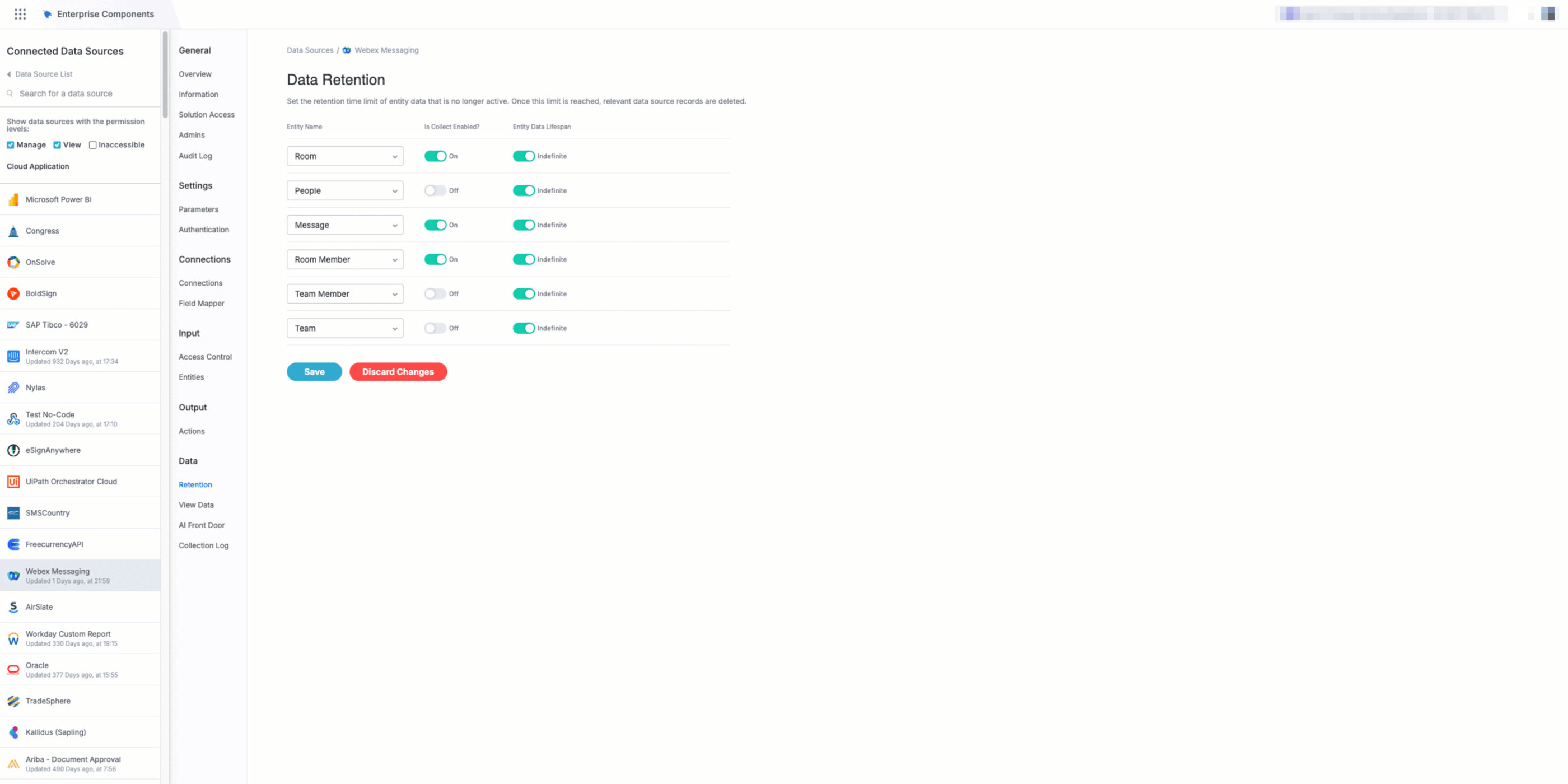Image resolution: width=1568 pixels, height=784 pixels.
Task: Toggle Indefinite lifespan for Team Member
Action: pyautogui.click(x=524, y=294)
